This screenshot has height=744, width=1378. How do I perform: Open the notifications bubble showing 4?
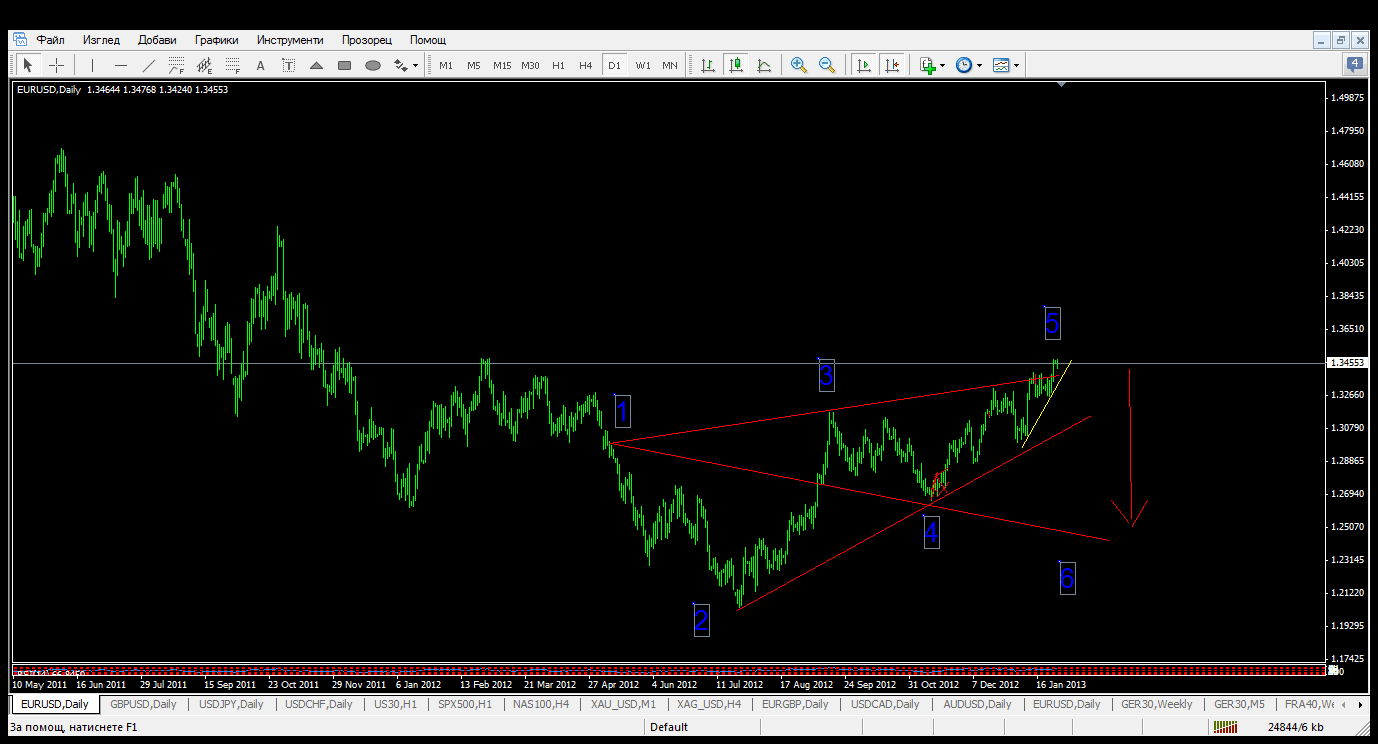point(1355,65)
